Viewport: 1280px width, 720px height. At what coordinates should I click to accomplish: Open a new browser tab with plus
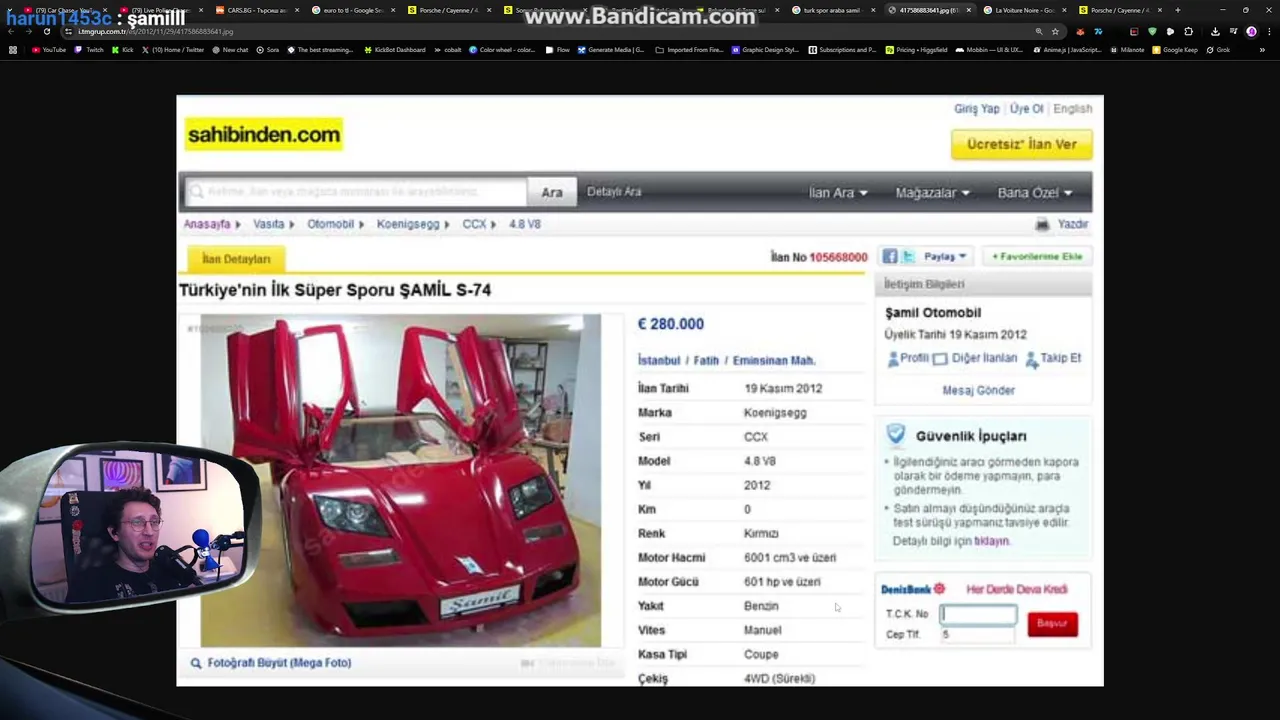point(1177,10)
